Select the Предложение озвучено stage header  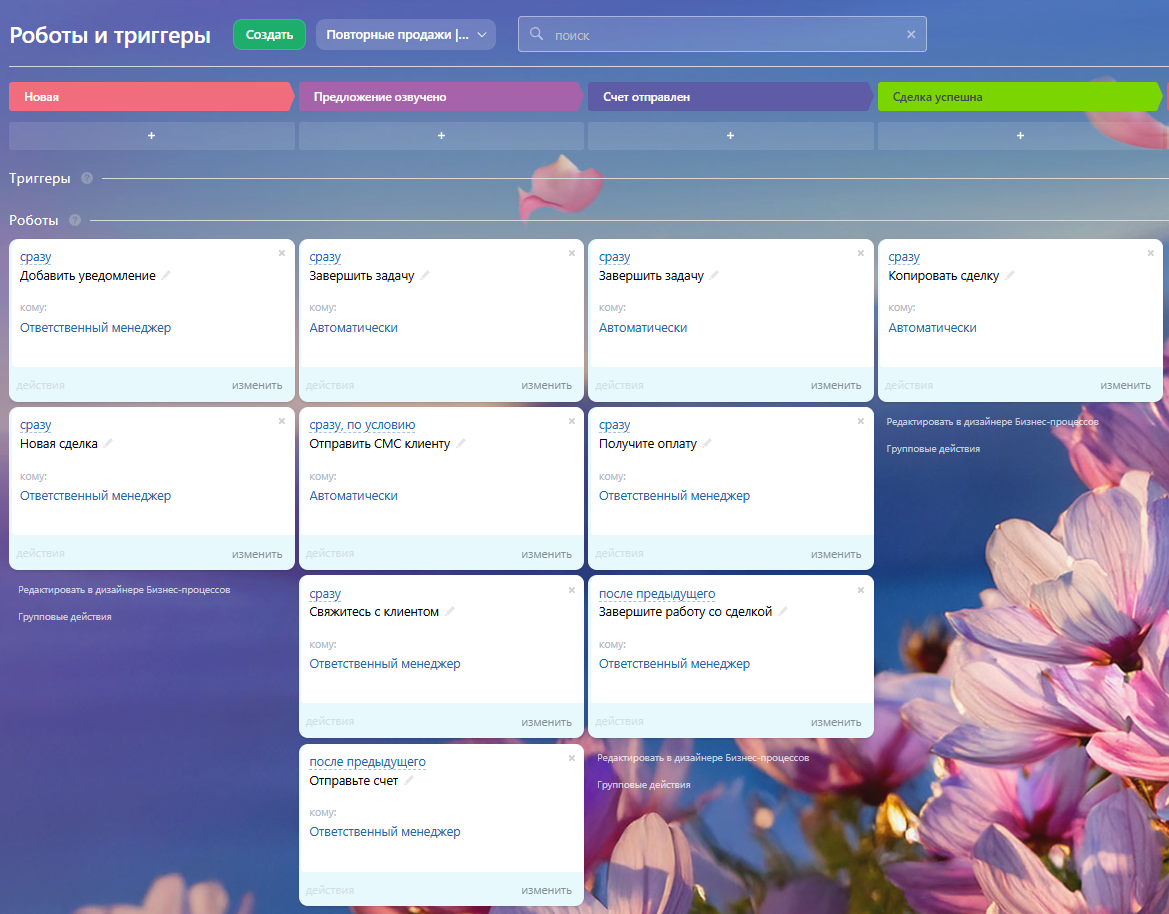(x=440, y=97)
